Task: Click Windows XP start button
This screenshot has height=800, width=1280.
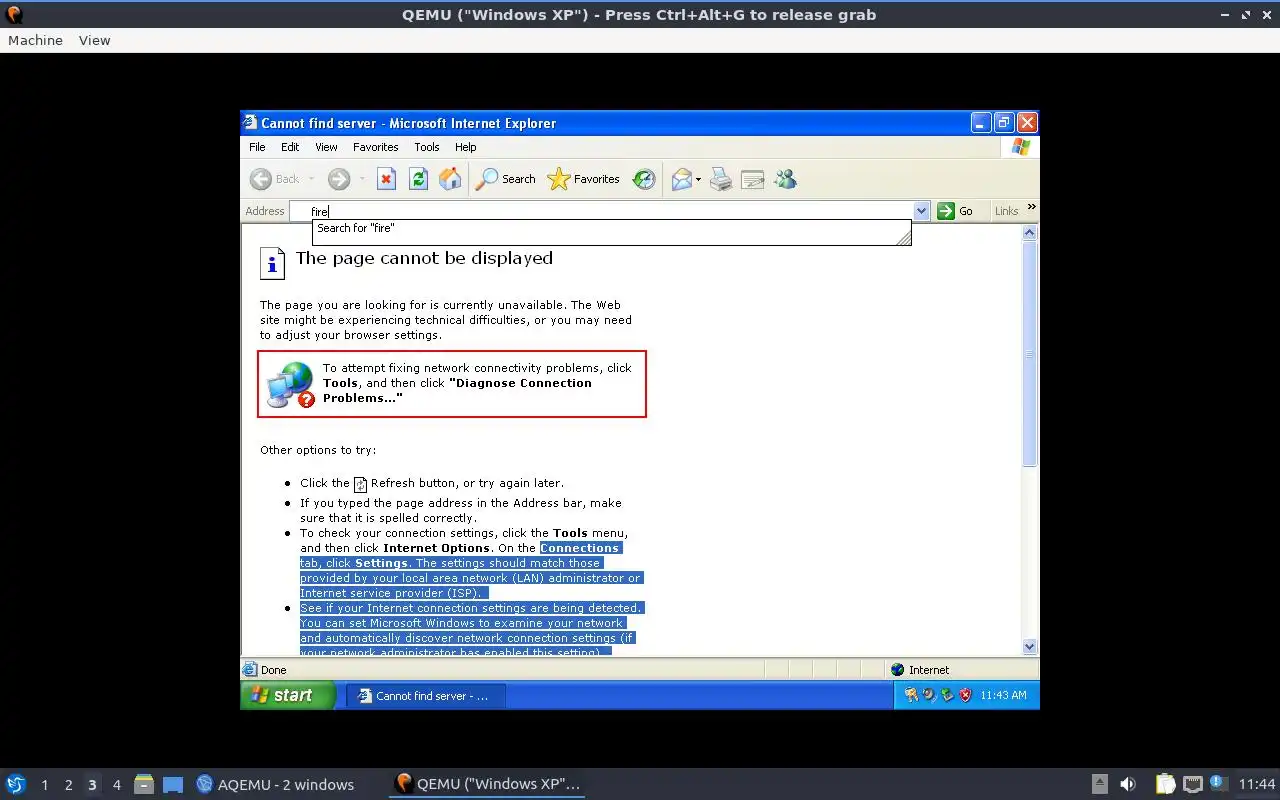Action: [x=288, y=695]
